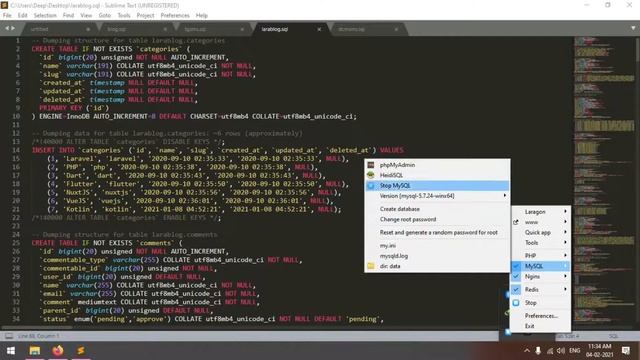Open the Selection menu

pyautogui.click(x=45, y=16)
